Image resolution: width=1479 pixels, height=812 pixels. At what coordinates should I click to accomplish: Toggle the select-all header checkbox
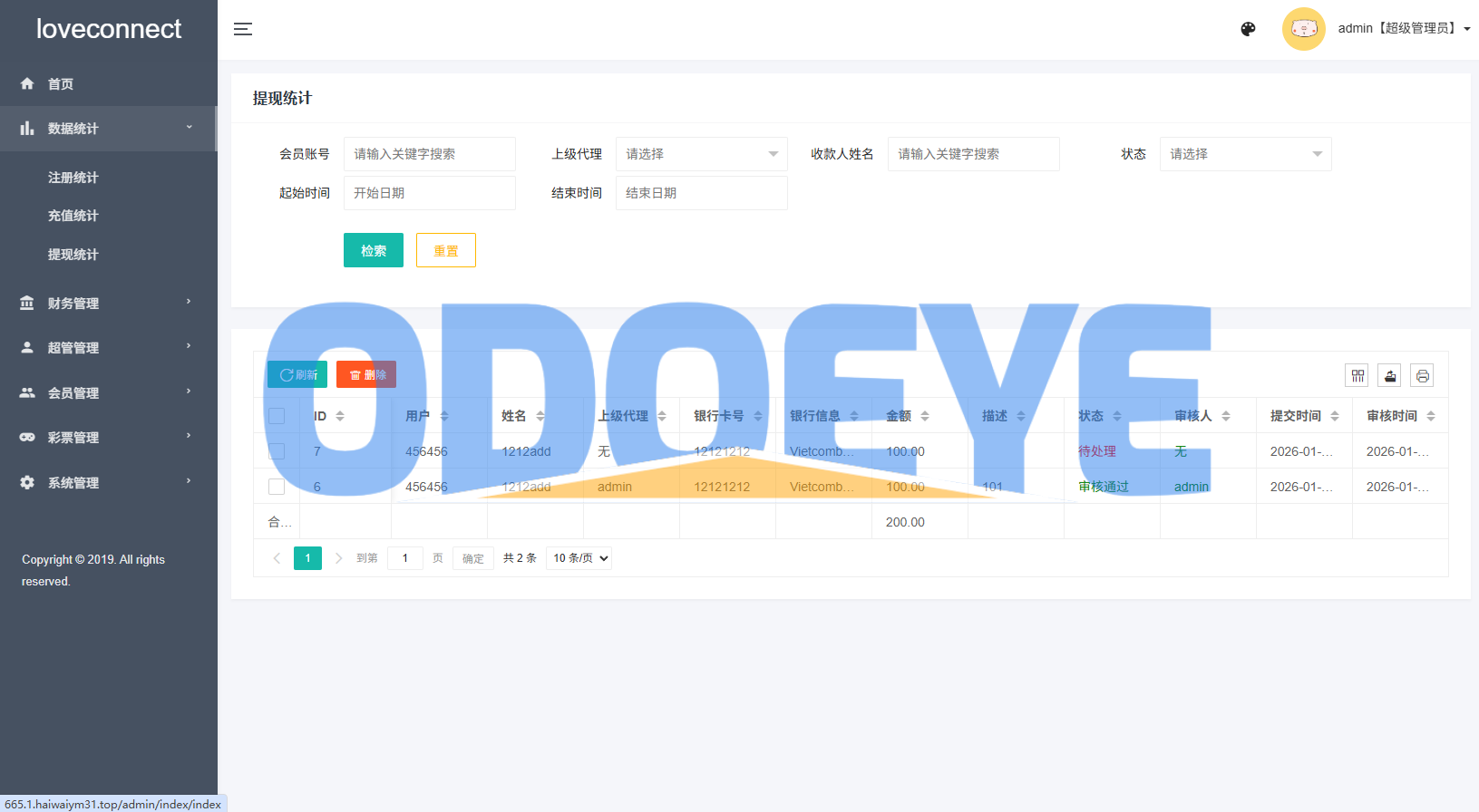tap(277, 416)
